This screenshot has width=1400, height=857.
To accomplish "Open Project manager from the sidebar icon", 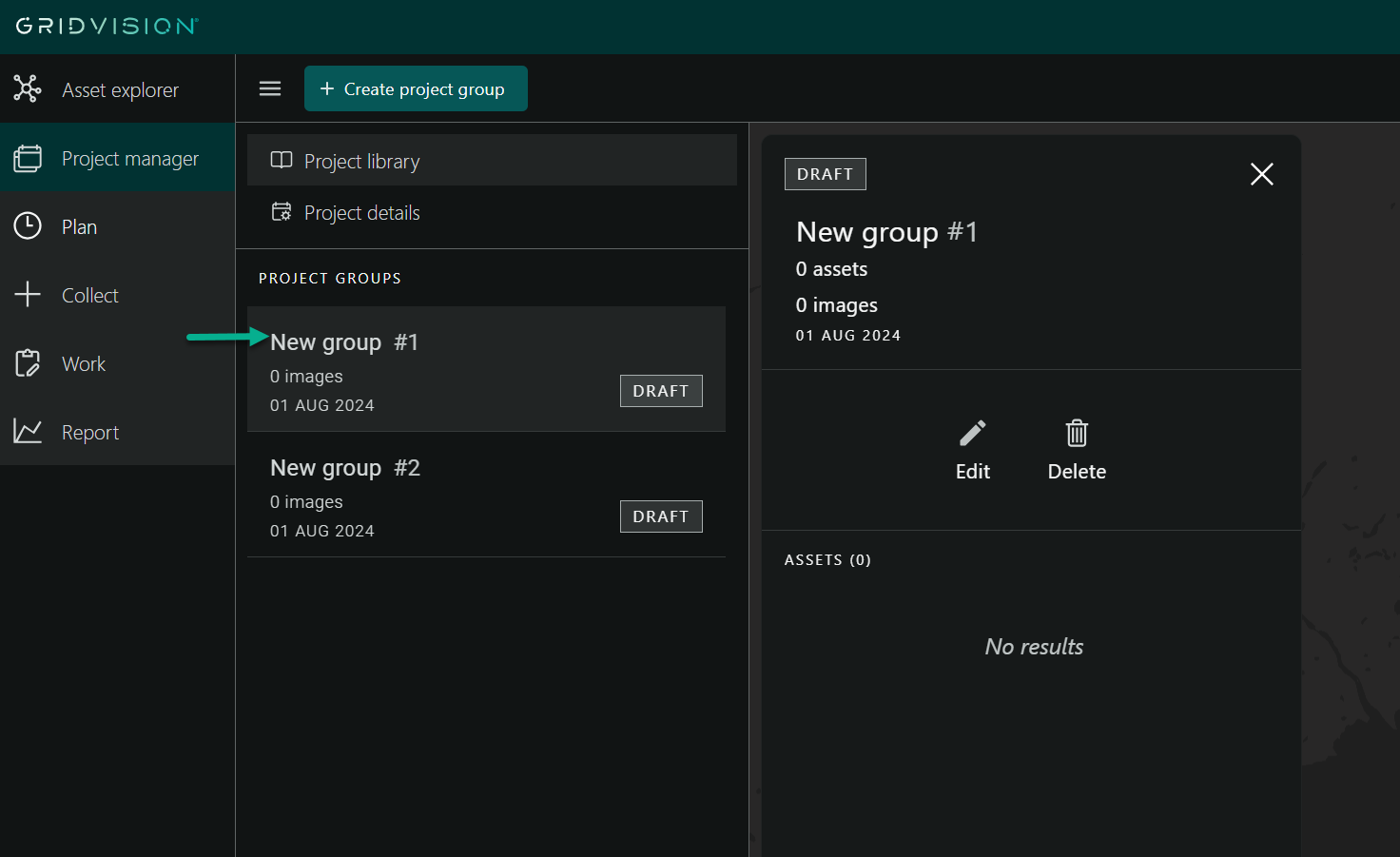I will tap(28, 158).
